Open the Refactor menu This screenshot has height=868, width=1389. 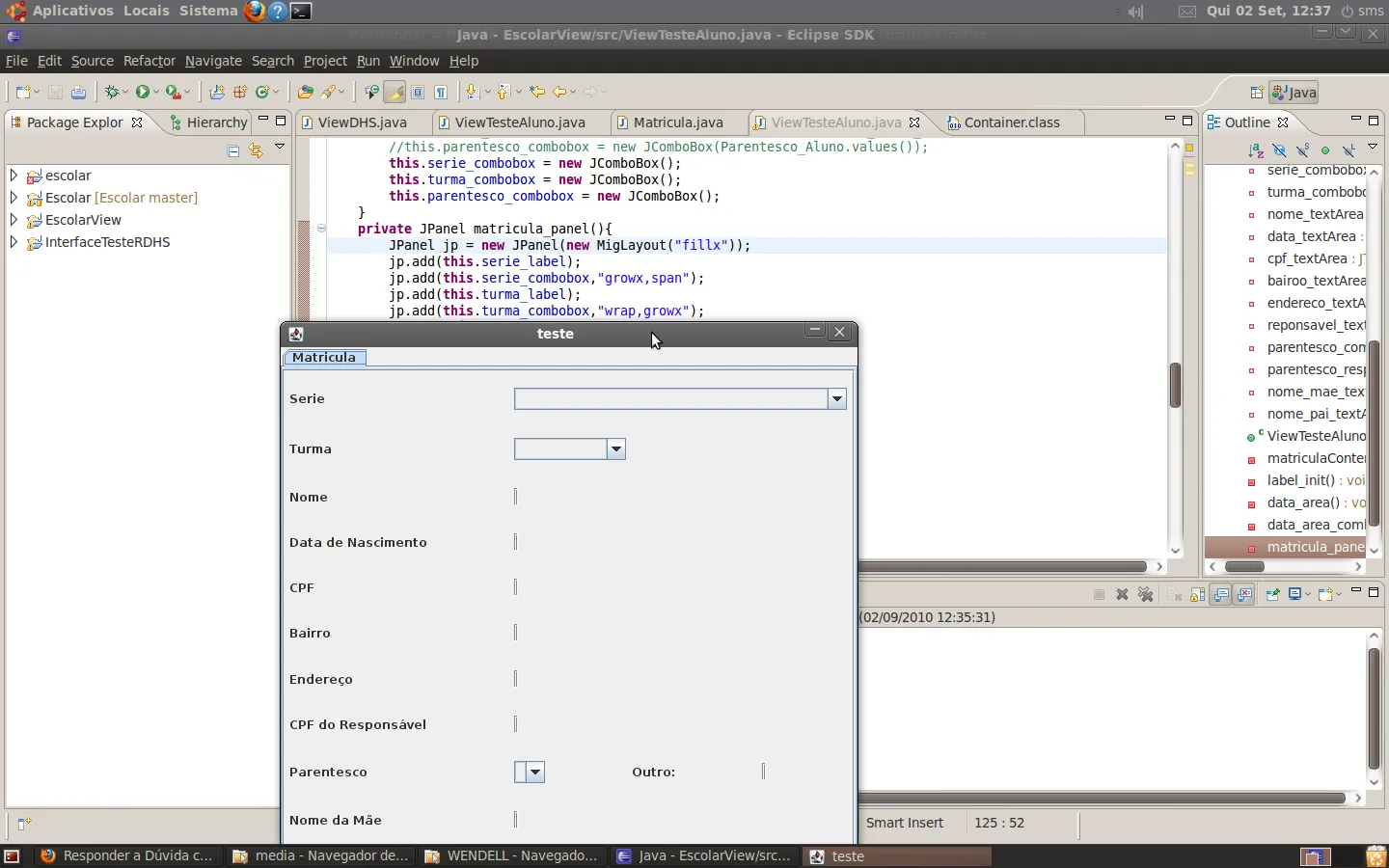tap(149, 61)
